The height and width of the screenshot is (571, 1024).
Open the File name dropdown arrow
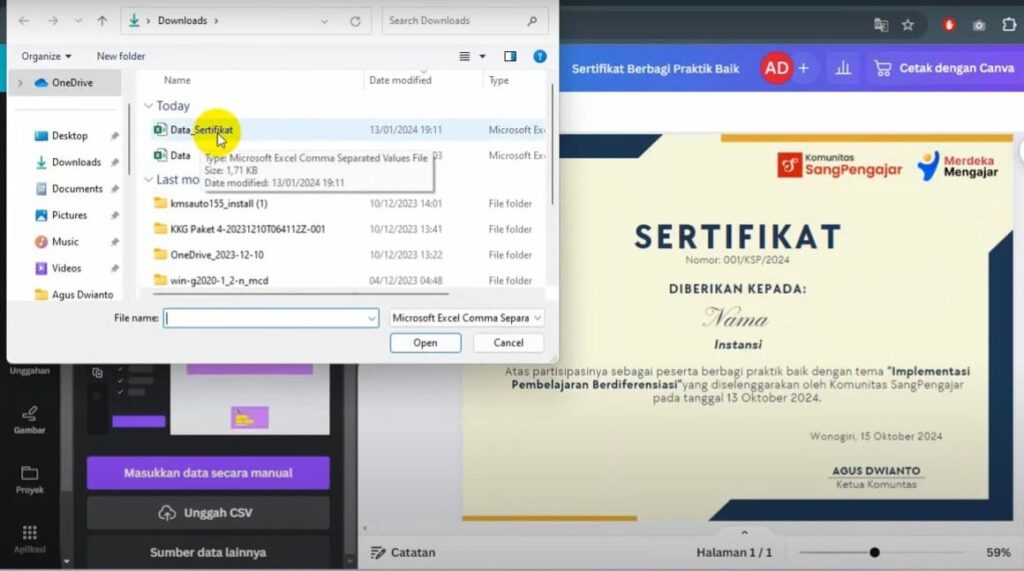[x=372, y=318]
